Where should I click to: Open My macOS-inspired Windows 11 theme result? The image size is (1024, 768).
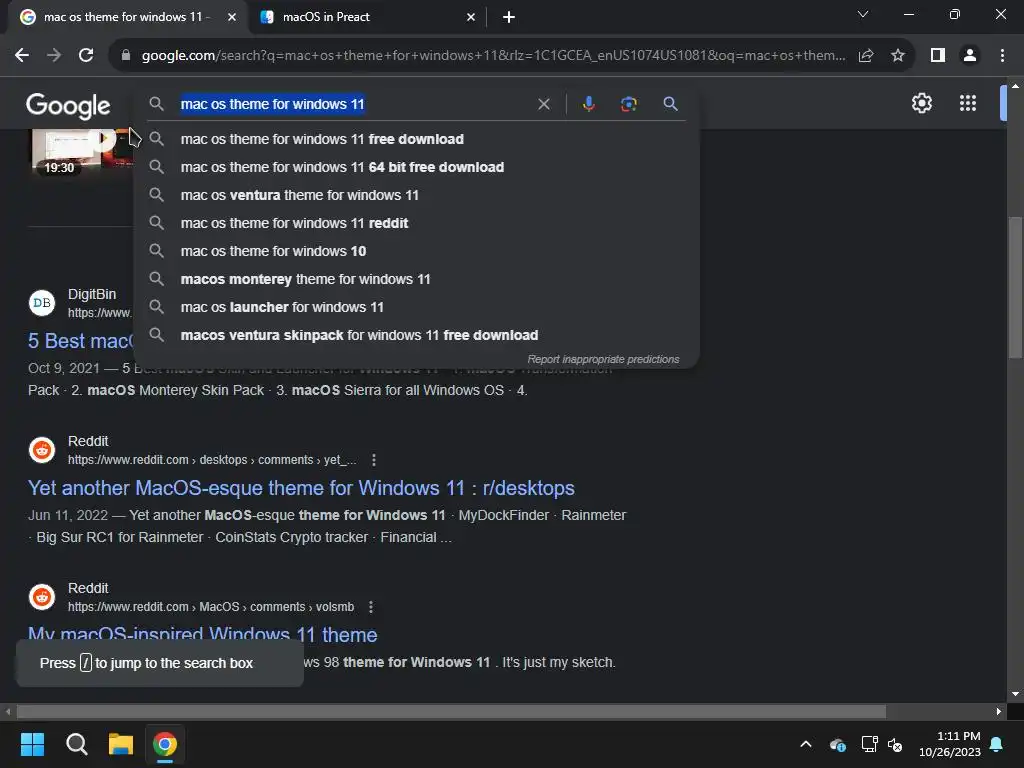pos(202,633)
